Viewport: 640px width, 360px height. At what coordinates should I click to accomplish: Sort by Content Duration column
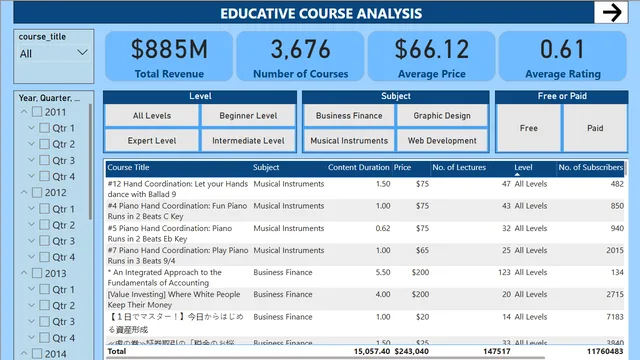pos(358,167)
